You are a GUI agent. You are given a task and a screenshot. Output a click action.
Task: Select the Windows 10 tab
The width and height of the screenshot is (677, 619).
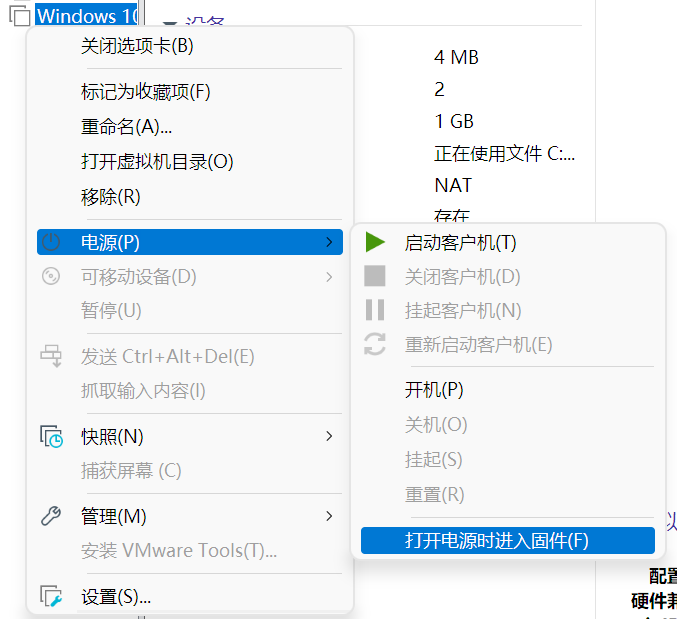click(x=86, y=16)
